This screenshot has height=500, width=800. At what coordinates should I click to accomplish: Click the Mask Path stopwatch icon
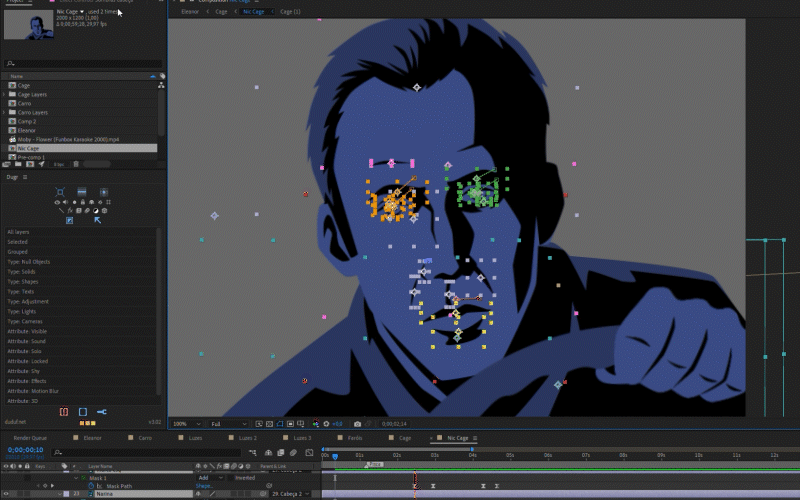click(91, 486)
